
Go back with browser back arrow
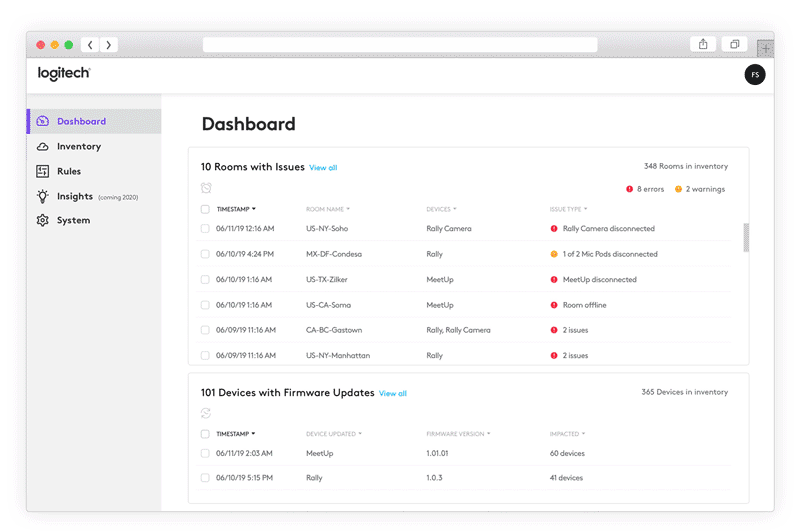click(90, 45)
